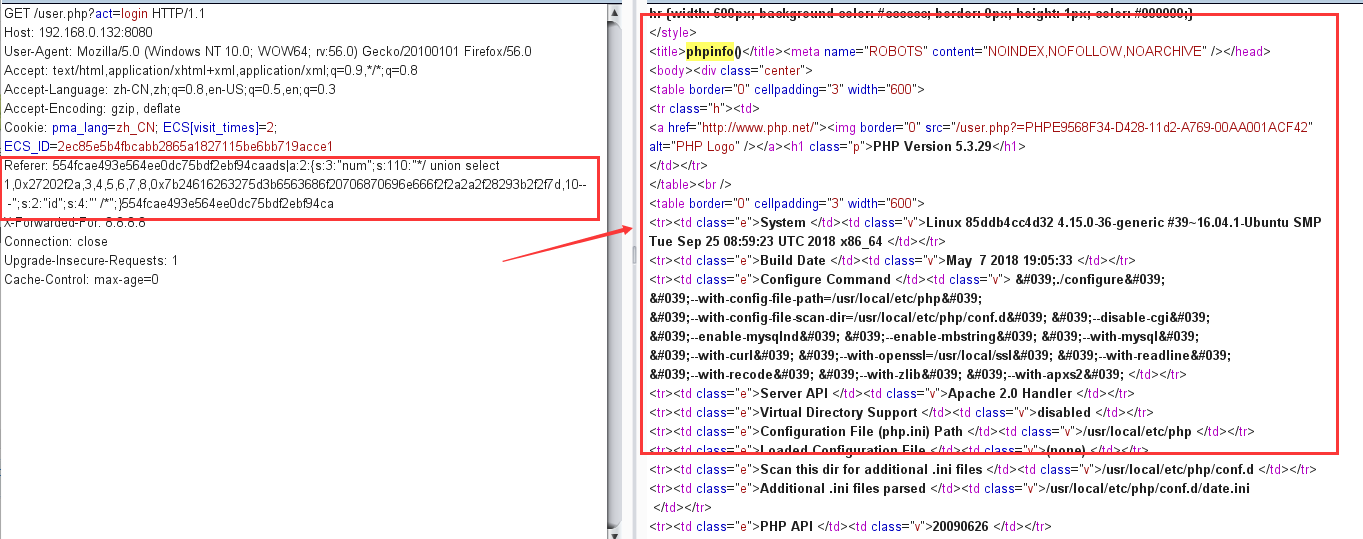This screenshot has width=1363, height=539.
Task: Click the 'Host: 192.168.0.132:8080' header
Action: 78,33
